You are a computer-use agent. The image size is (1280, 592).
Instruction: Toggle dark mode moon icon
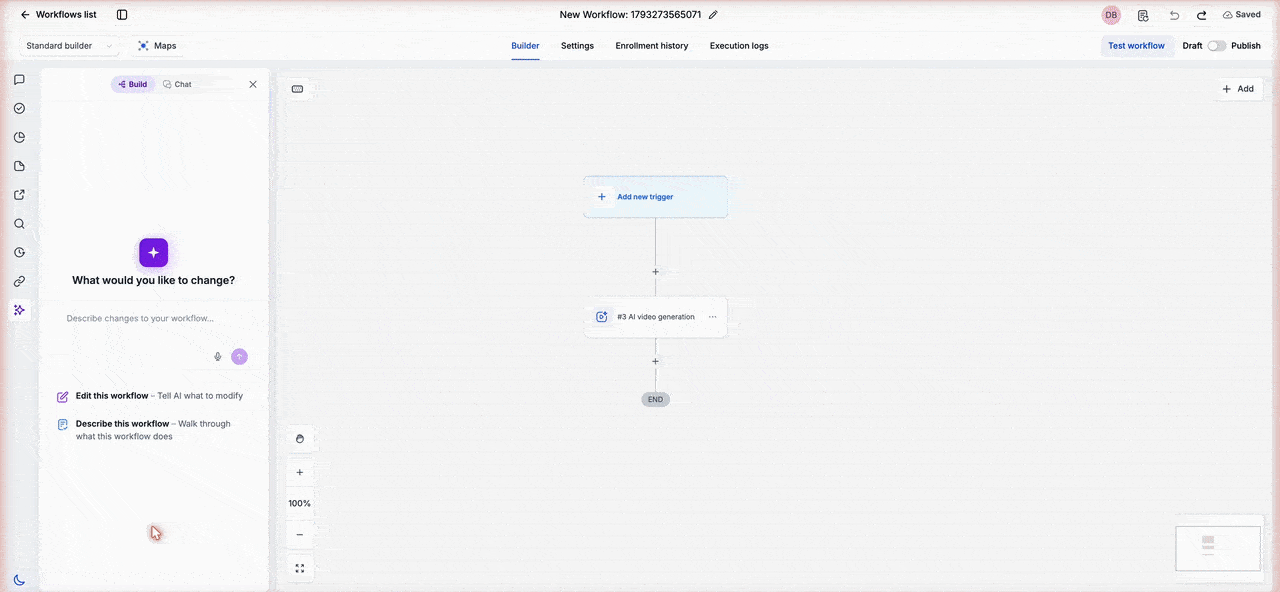pos(19,580)
